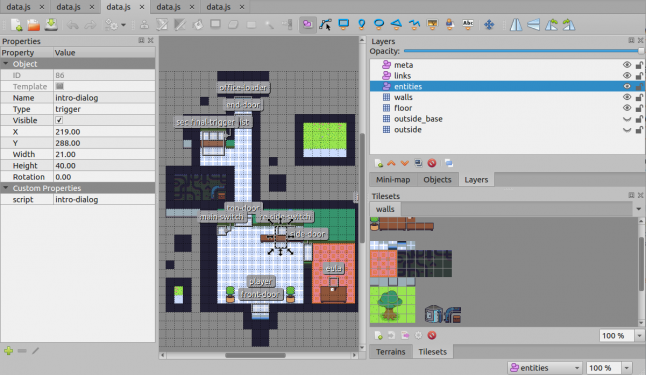
Task: Select the Insert Polyline tool
Action: pos(414,25)
